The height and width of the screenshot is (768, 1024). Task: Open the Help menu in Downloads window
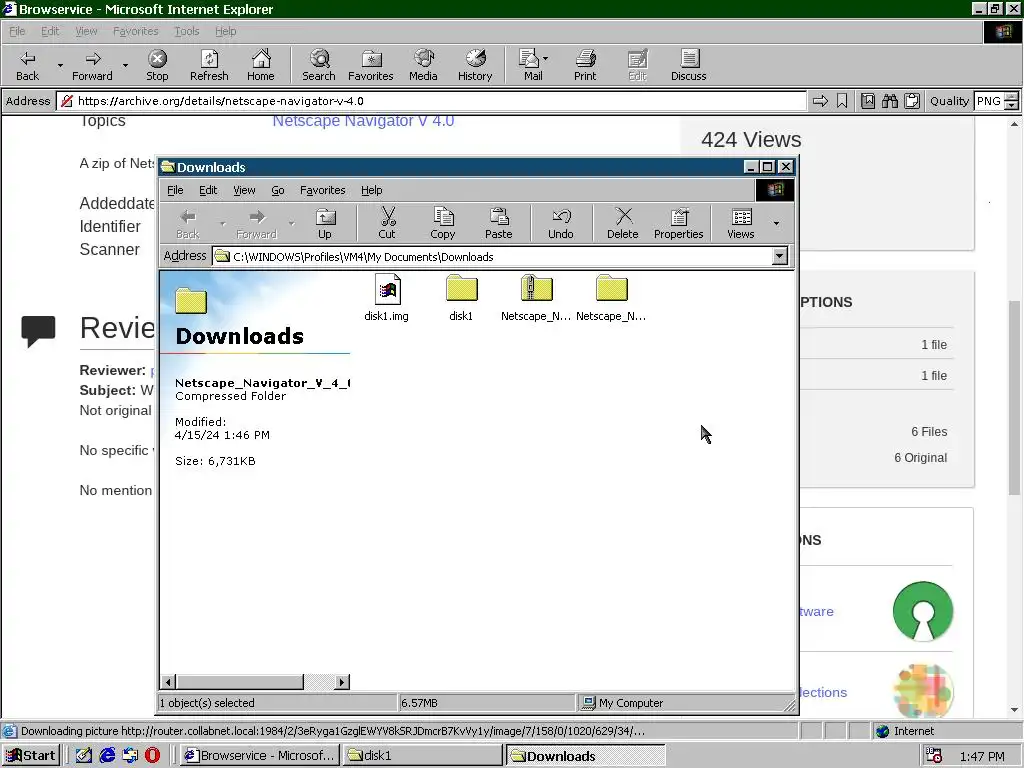pyautogui.click(x=372, y=190)
